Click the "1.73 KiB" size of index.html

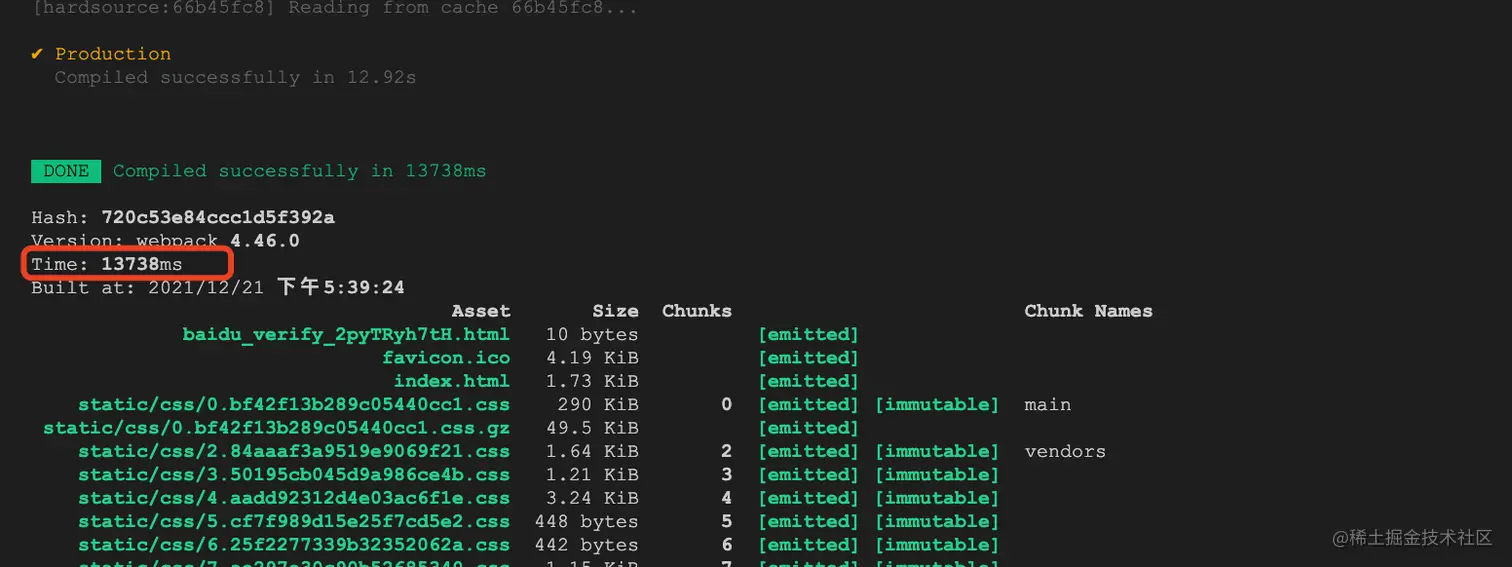pyautogui.click(x=592, y=381)
